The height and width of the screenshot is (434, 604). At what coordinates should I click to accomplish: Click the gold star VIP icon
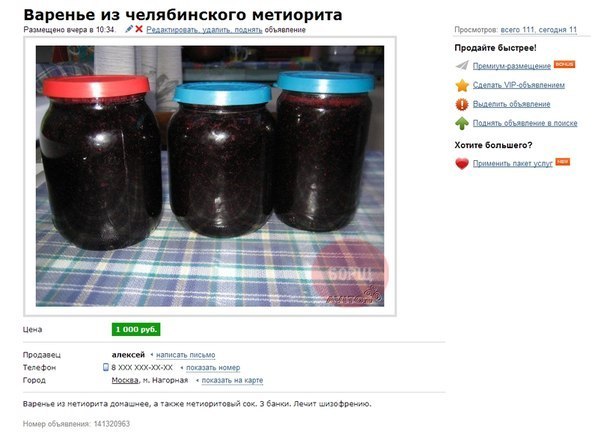462,85
